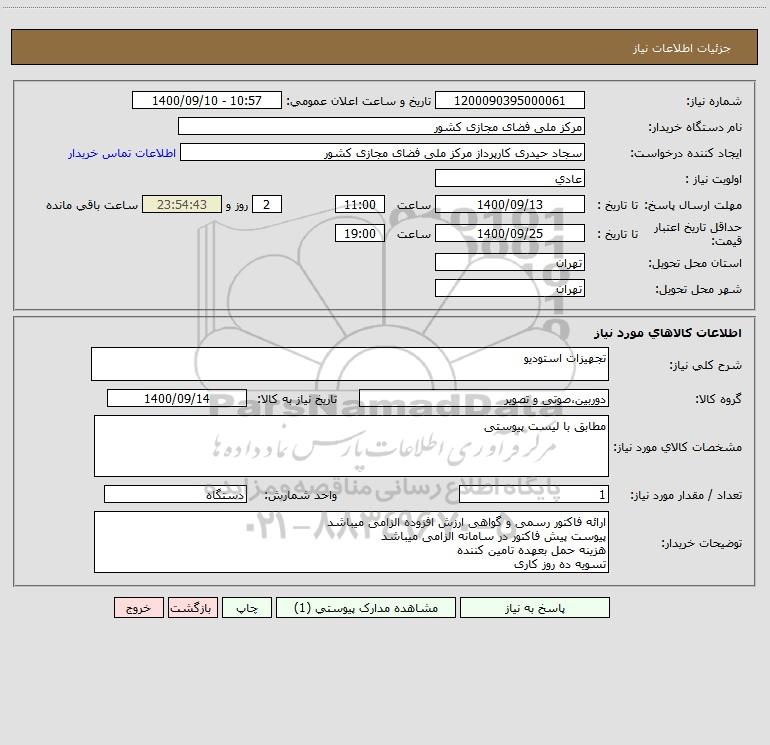Click the بازگشت back button

(192, 607)
